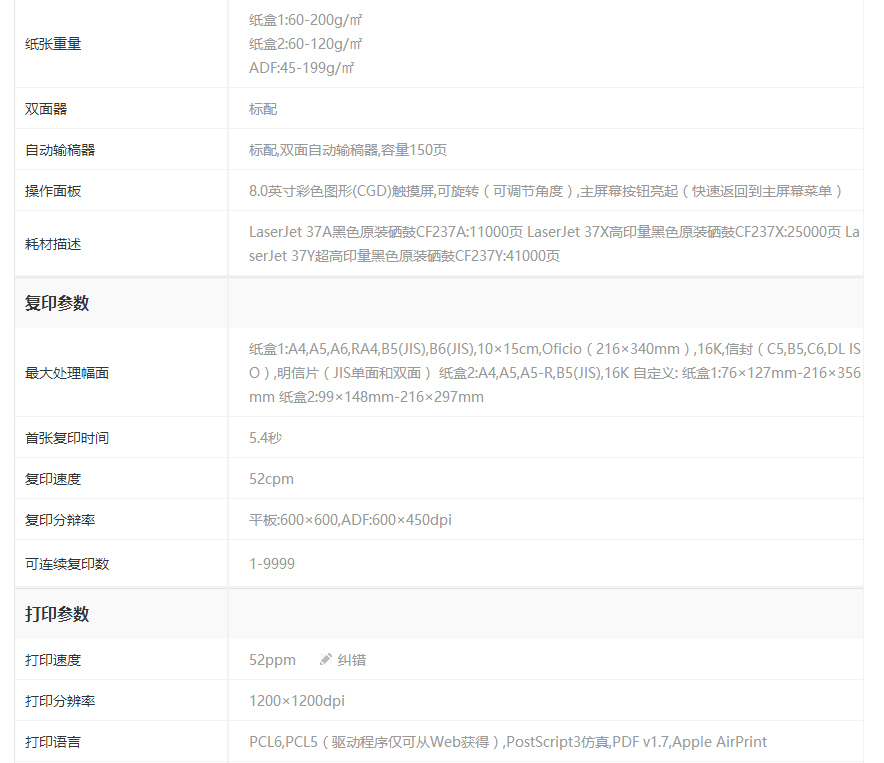Click the 双面器 row label
884x763 pixels.
tap(46, 109)
